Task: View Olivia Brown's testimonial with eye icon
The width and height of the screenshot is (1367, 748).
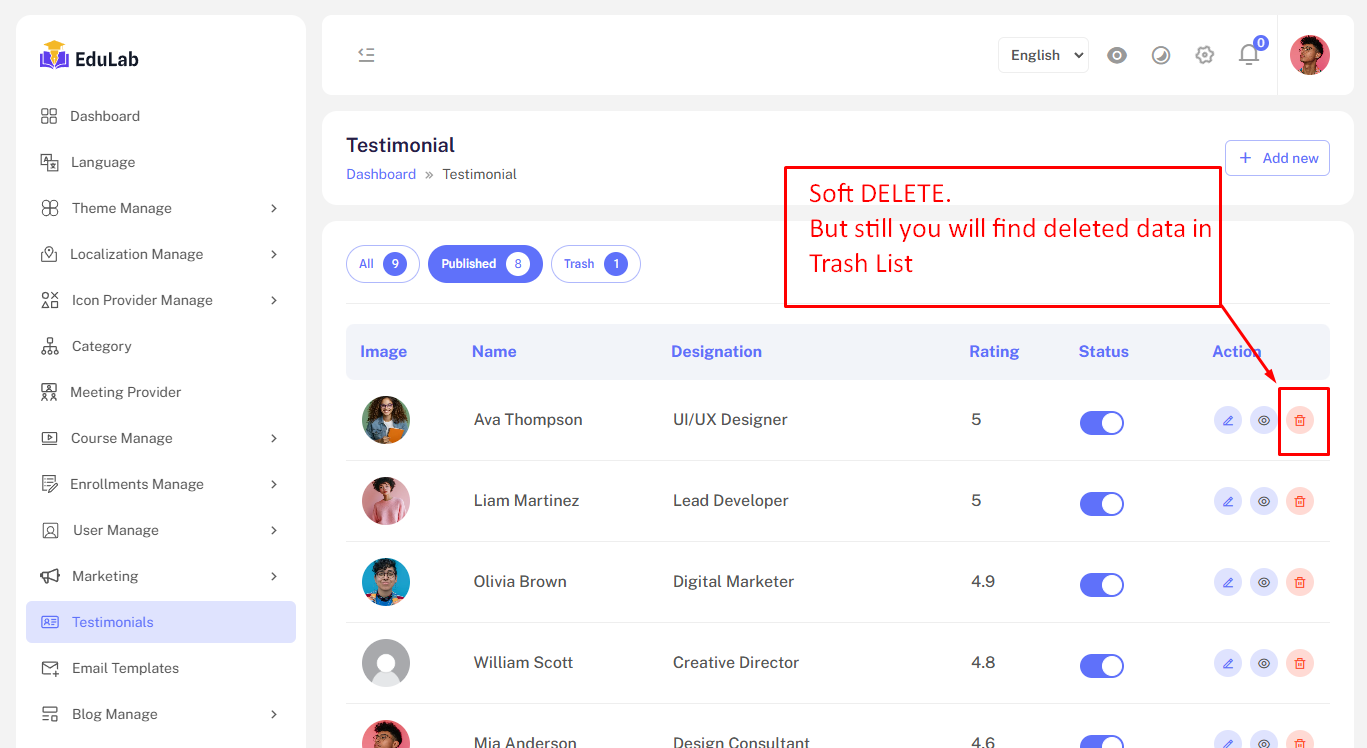Action: coord(1264,582)
